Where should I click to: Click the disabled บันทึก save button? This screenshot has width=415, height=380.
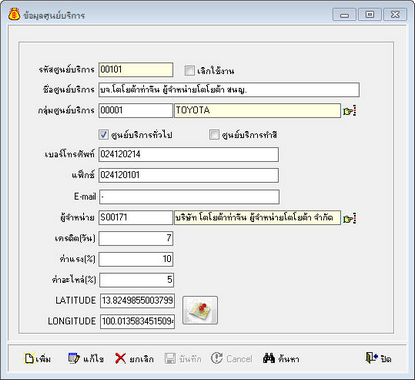pos(183,359)
